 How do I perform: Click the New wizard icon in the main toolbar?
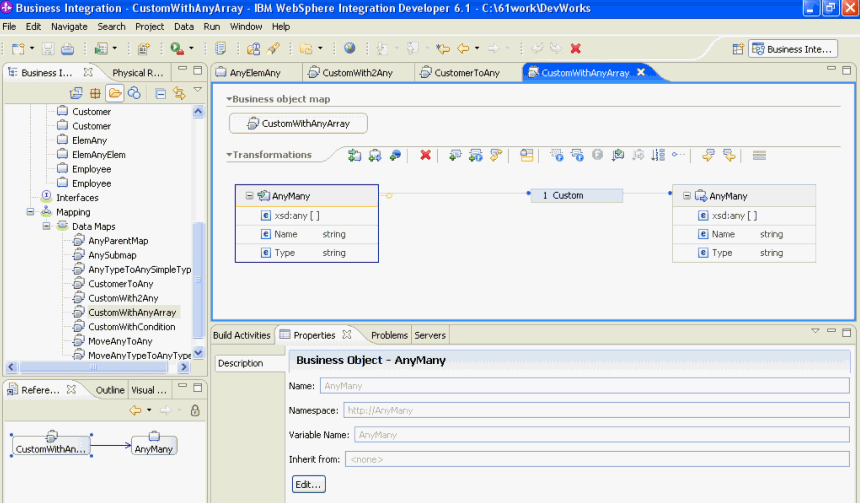tap(19, 49)
